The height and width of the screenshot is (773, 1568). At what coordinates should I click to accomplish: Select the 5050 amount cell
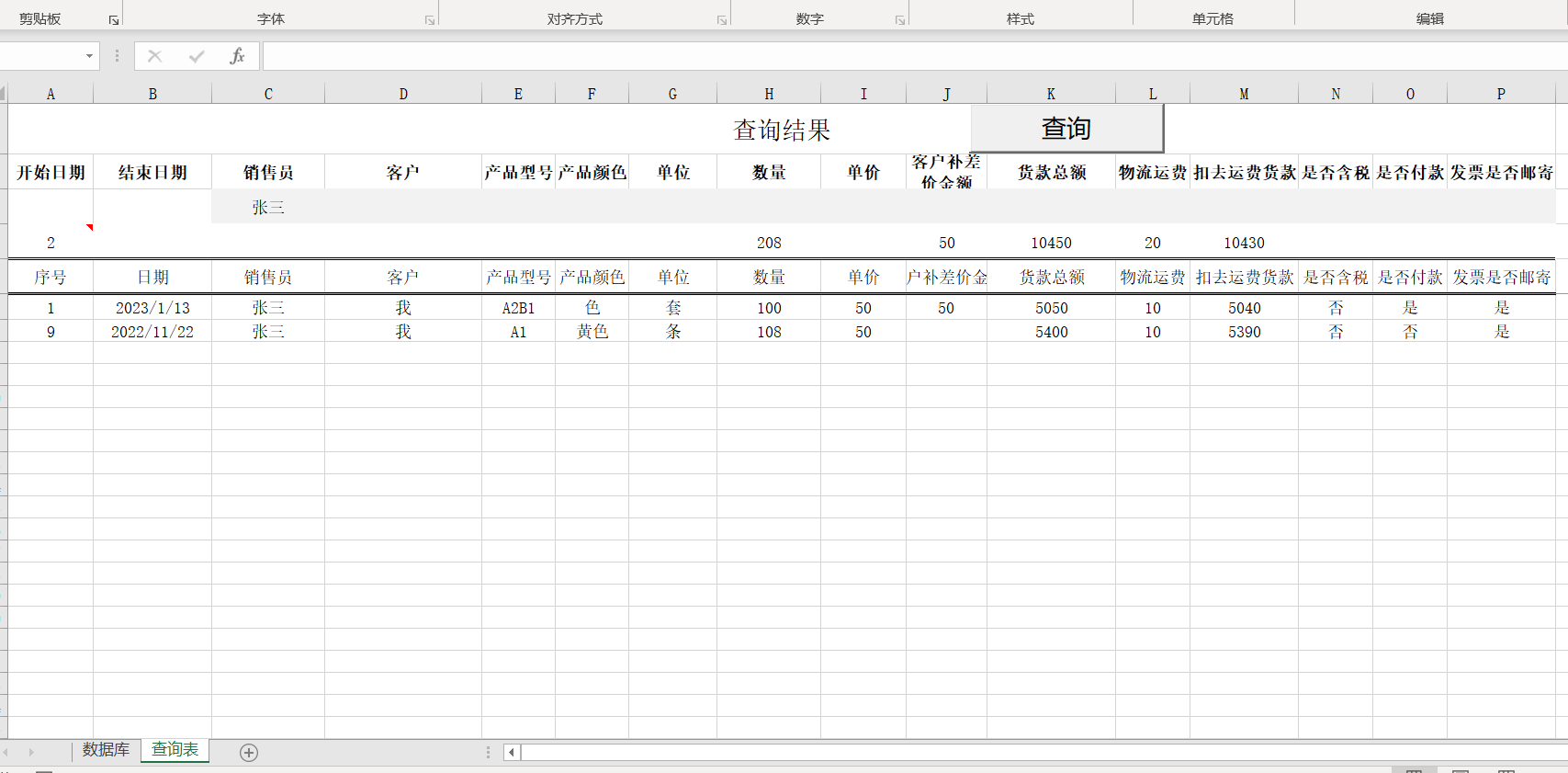pos(1051,308)
